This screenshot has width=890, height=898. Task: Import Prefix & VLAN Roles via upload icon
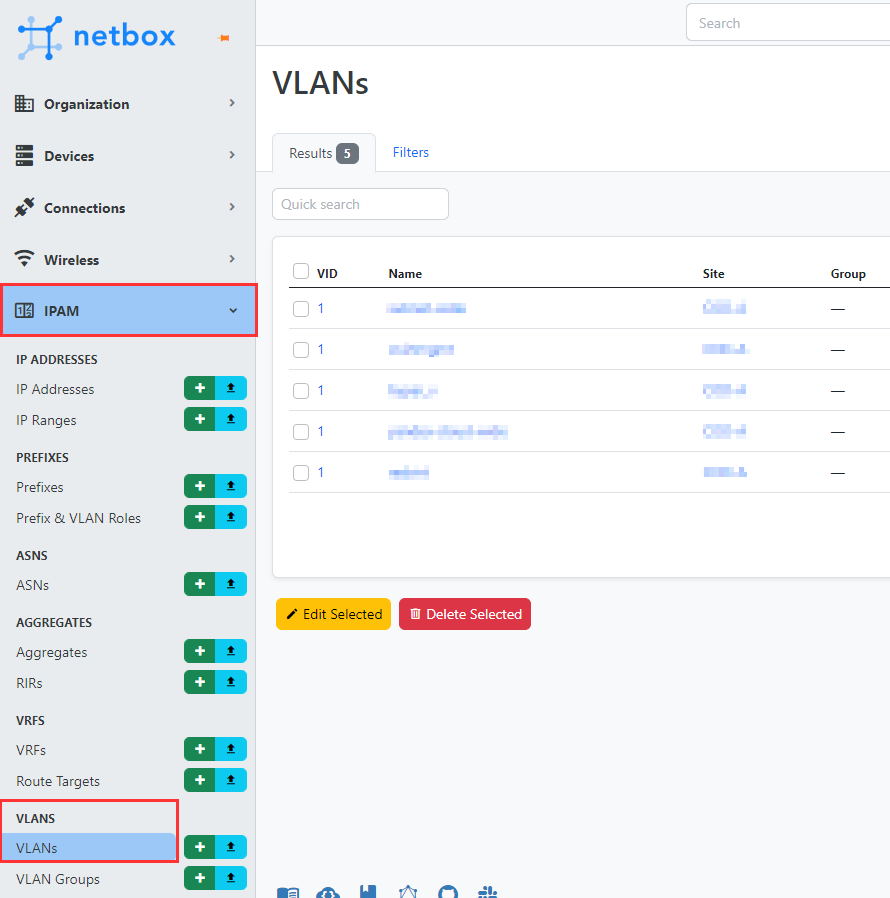click(x=231, y=517)
